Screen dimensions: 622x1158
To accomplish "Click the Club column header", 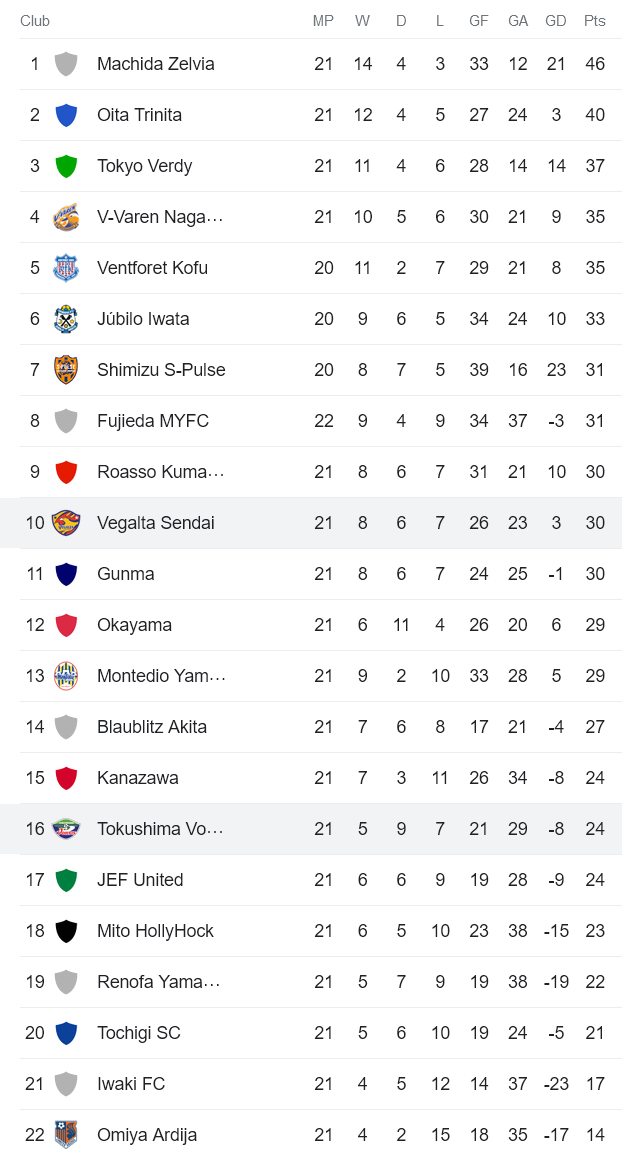I will 35,21.
